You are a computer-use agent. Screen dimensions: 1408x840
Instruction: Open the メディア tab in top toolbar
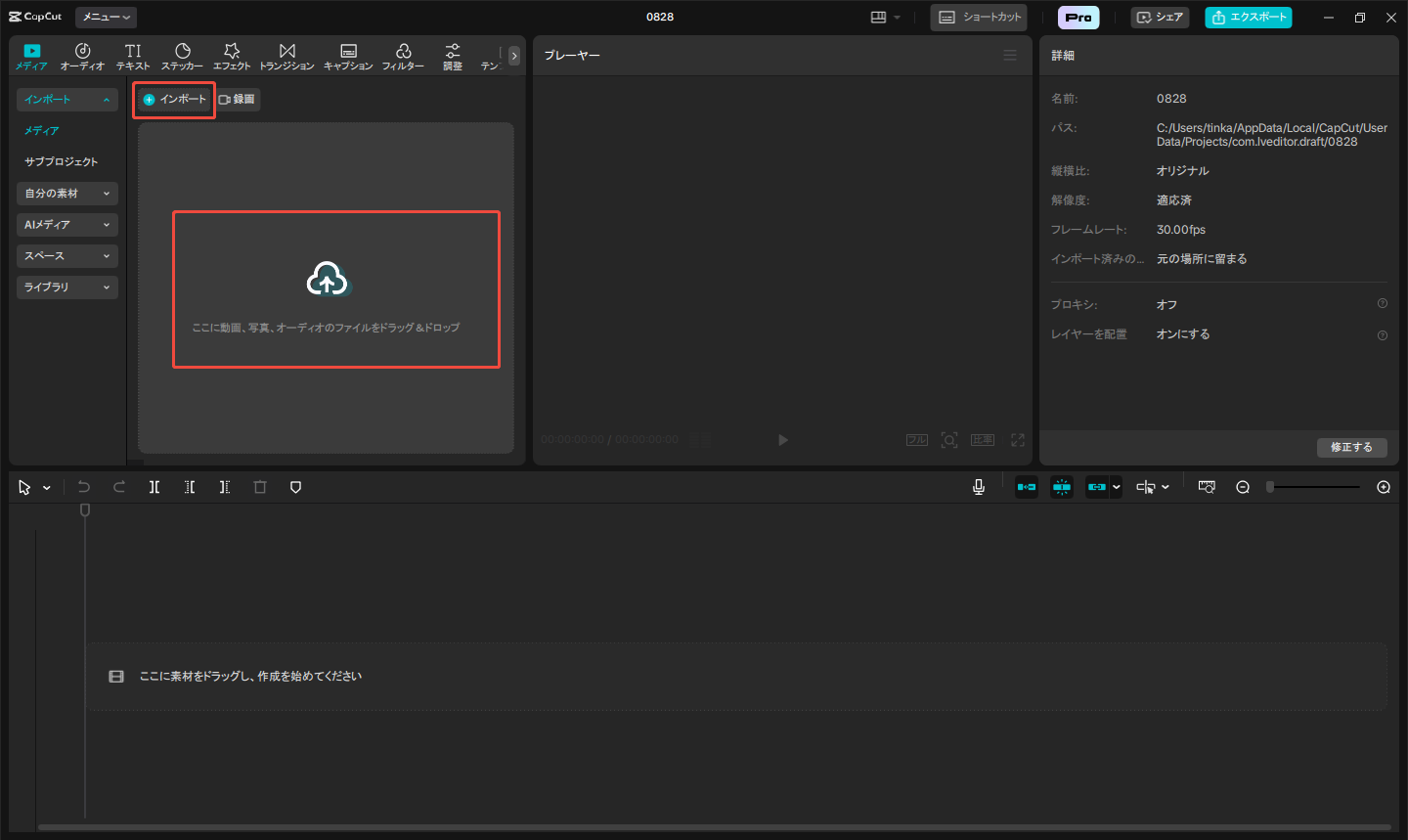tap(31, 57)
